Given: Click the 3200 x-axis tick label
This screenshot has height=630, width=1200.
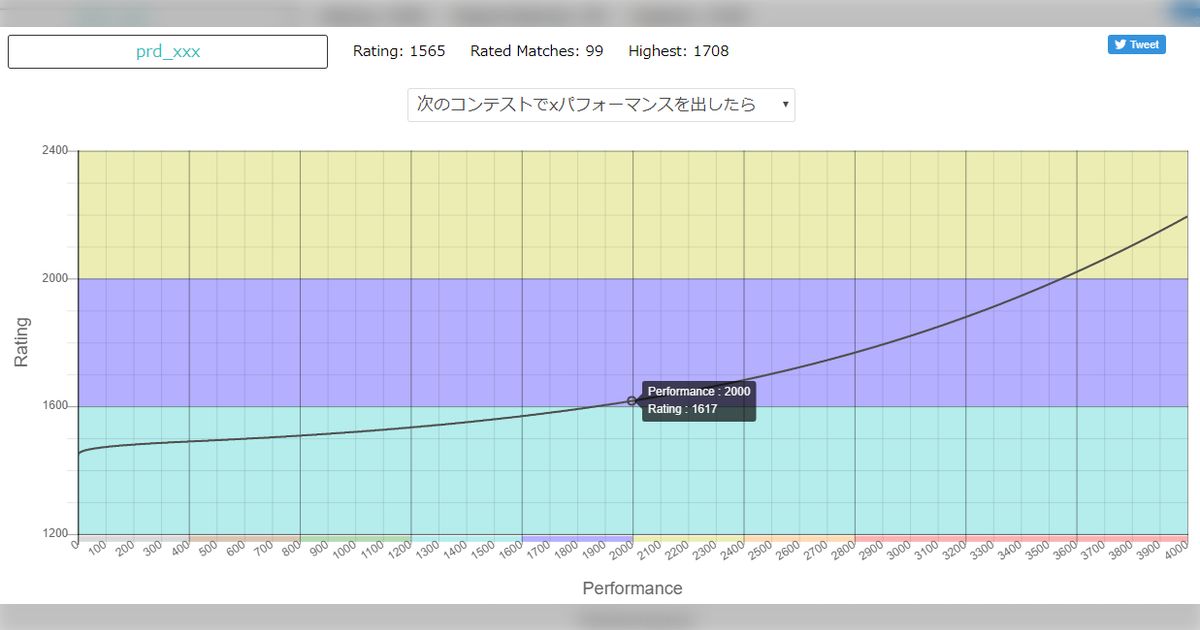Looking at the screenshot, I should click(x=953, y=551).
